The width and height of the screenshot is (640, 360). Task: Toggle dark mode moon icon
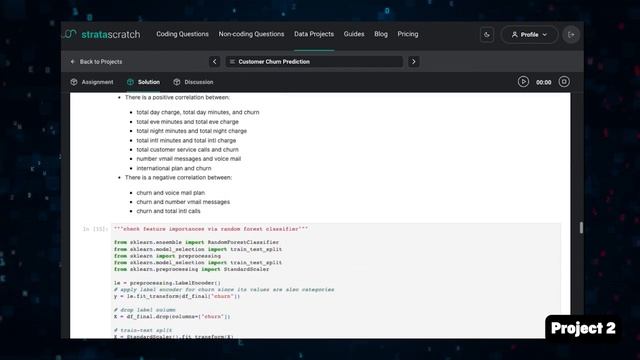[x=487, y=35]
